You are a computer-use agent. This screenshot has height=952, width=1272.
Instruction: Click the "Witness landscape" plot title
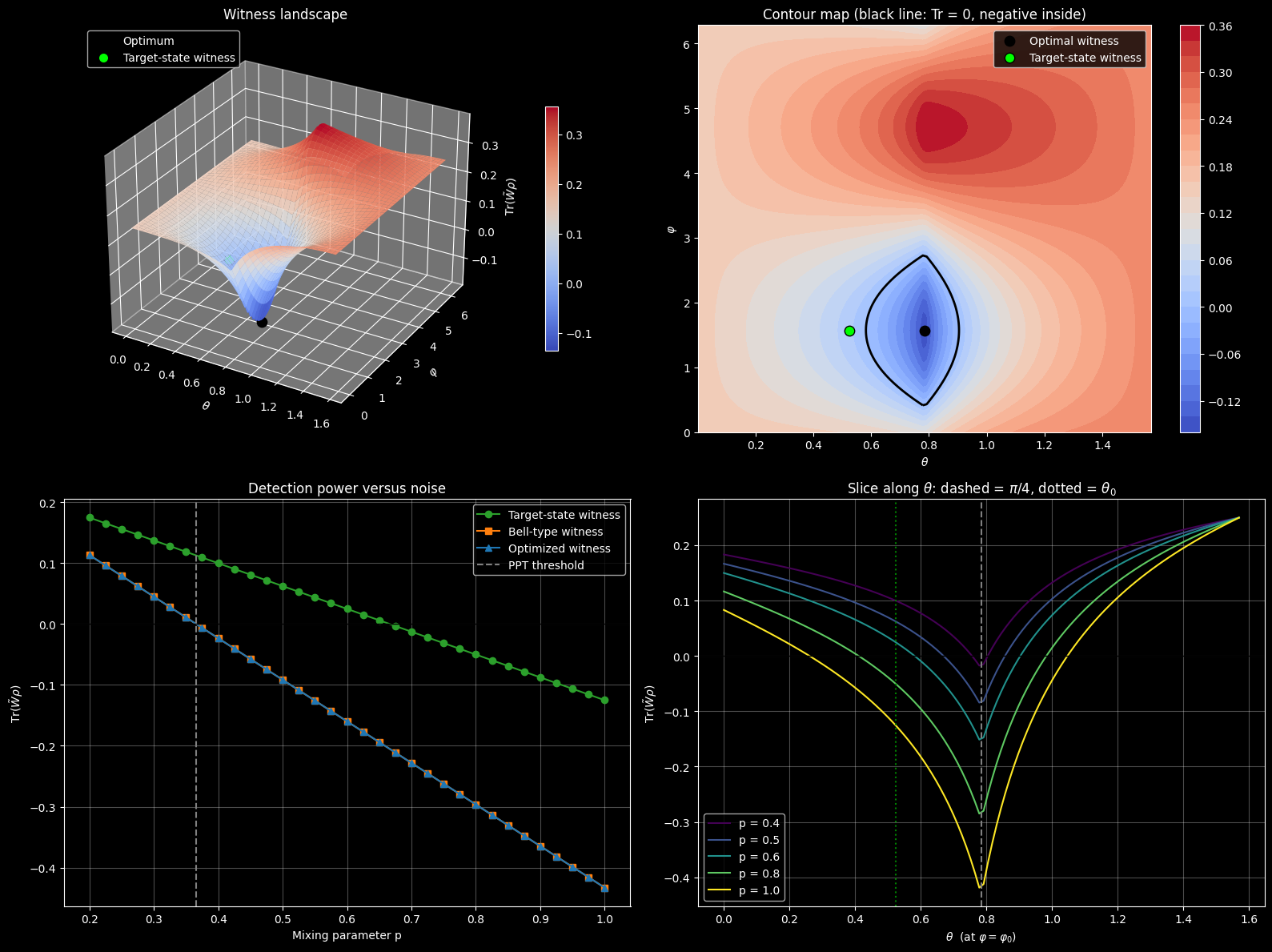(x=285, y=14)
